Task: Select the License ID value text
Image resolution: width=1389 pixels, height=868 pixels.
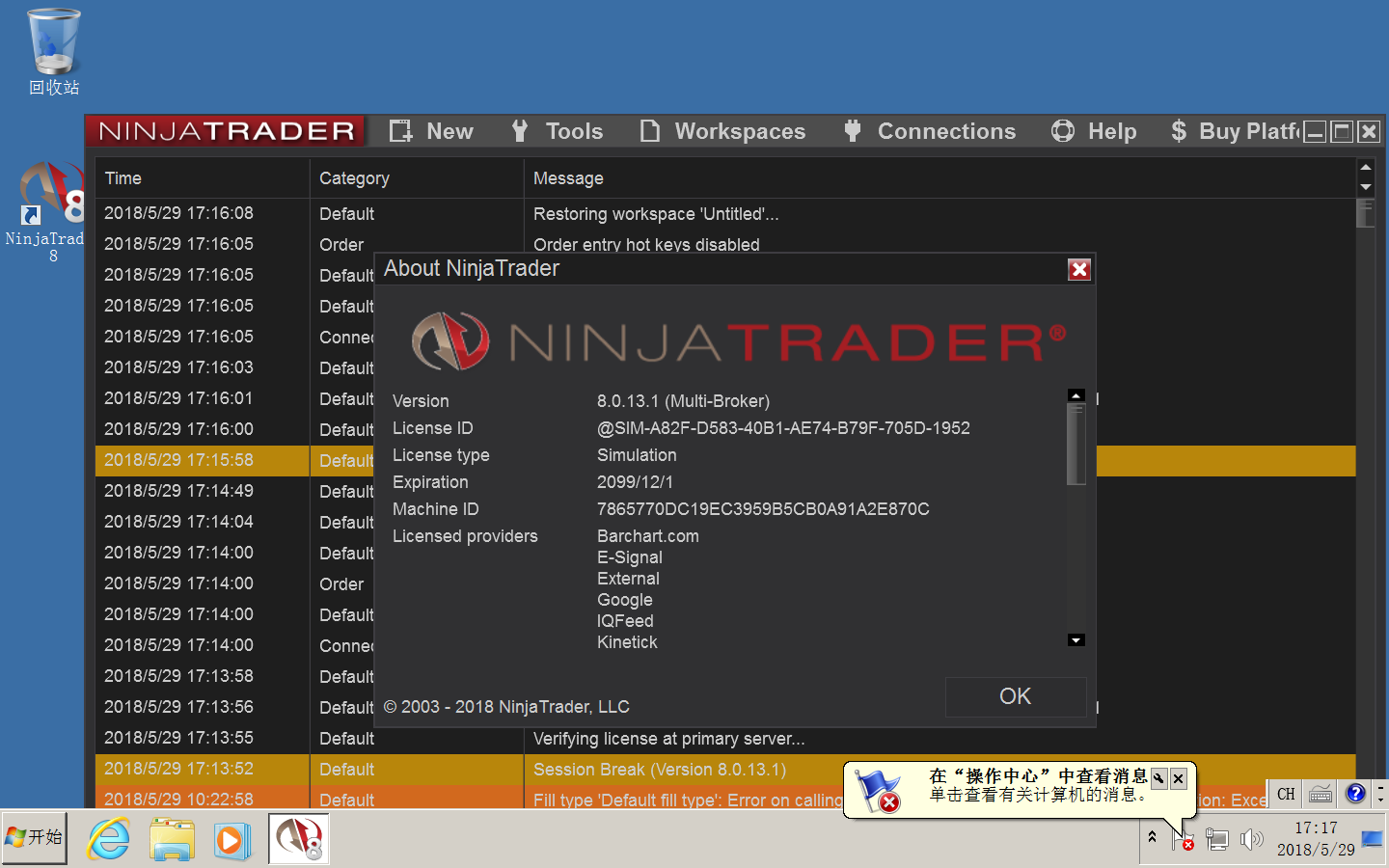Action: click(x=783, y=428)
